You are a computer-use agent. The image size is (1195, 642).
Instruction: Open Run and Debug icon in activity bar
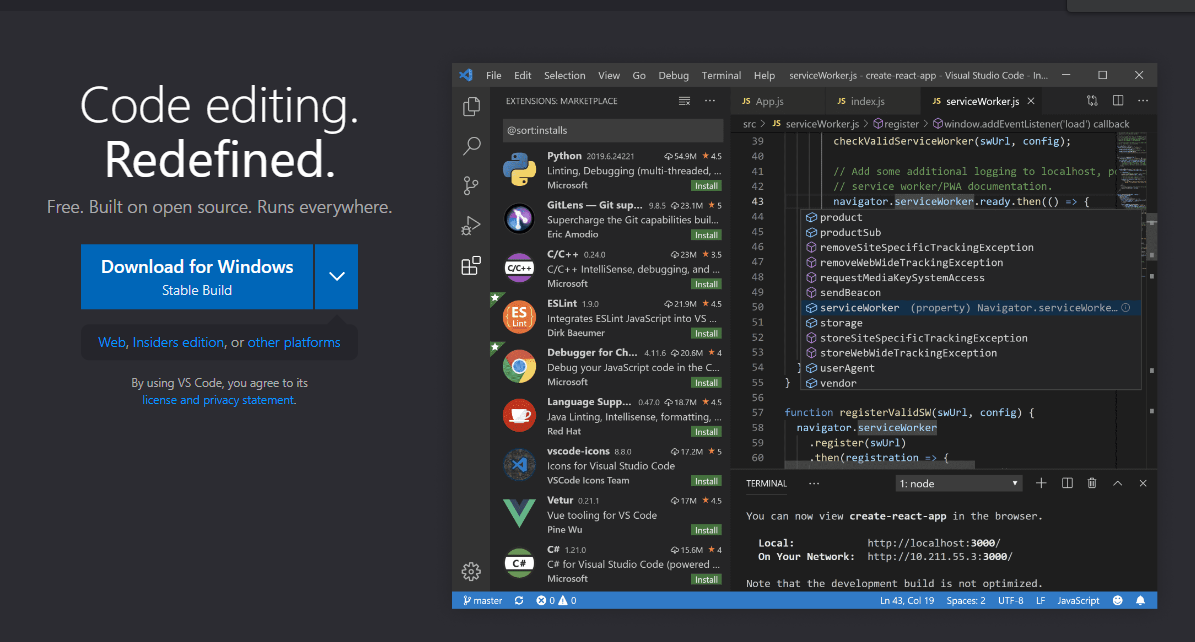[471, 226]
